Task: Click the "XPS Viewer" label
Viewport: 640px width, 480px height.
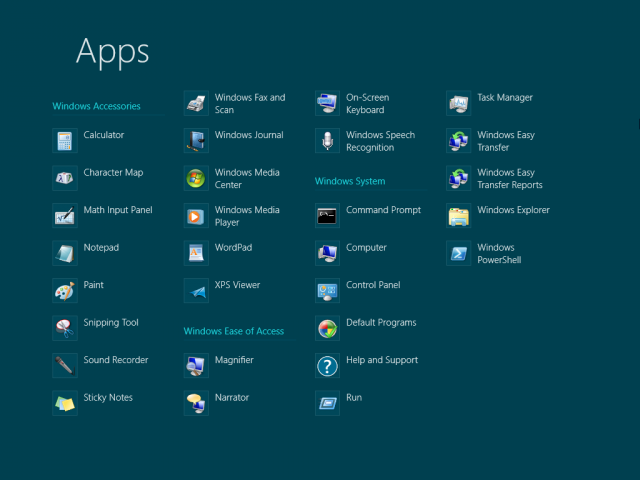Action: (238, 285)
